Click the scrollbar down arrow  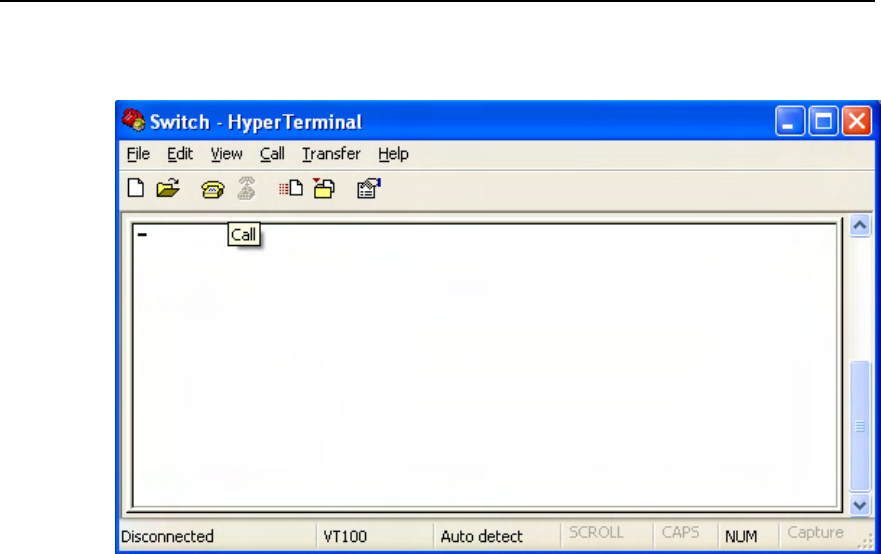tap(860, 505)
